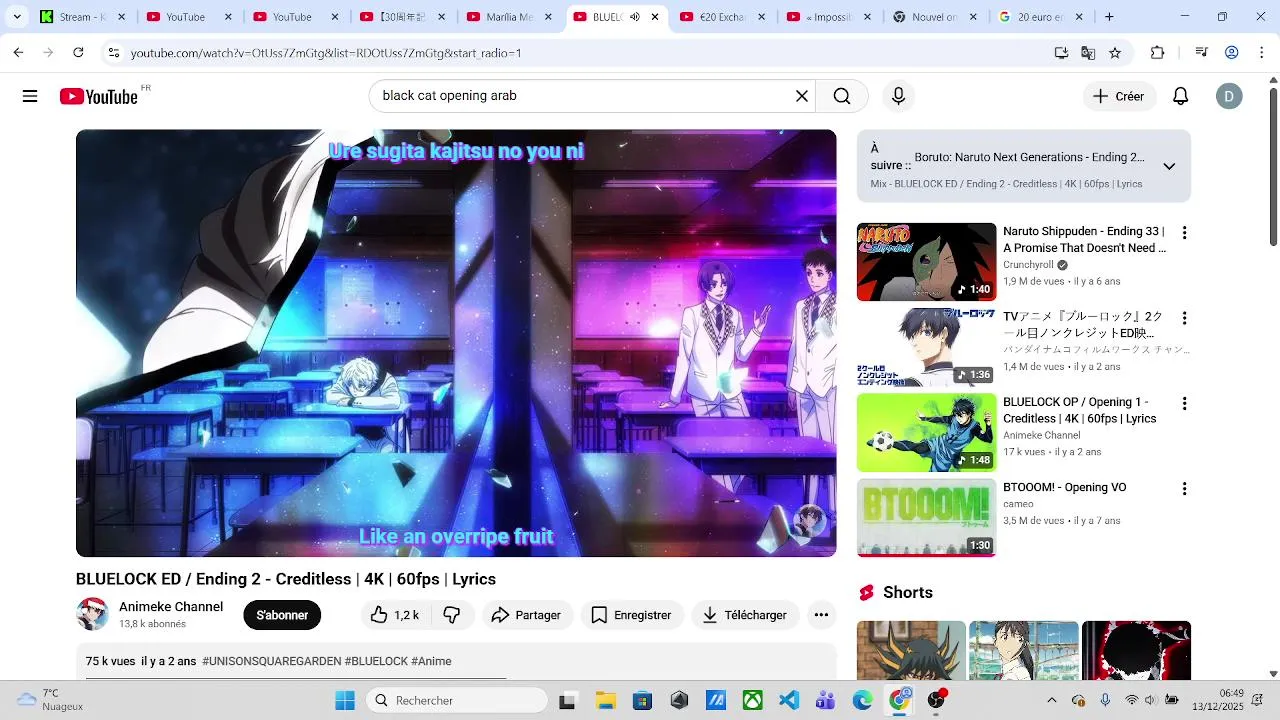Screen dimensions: 1280x720
Task: Run search with the magnifier button
Action: pos(842,96)
